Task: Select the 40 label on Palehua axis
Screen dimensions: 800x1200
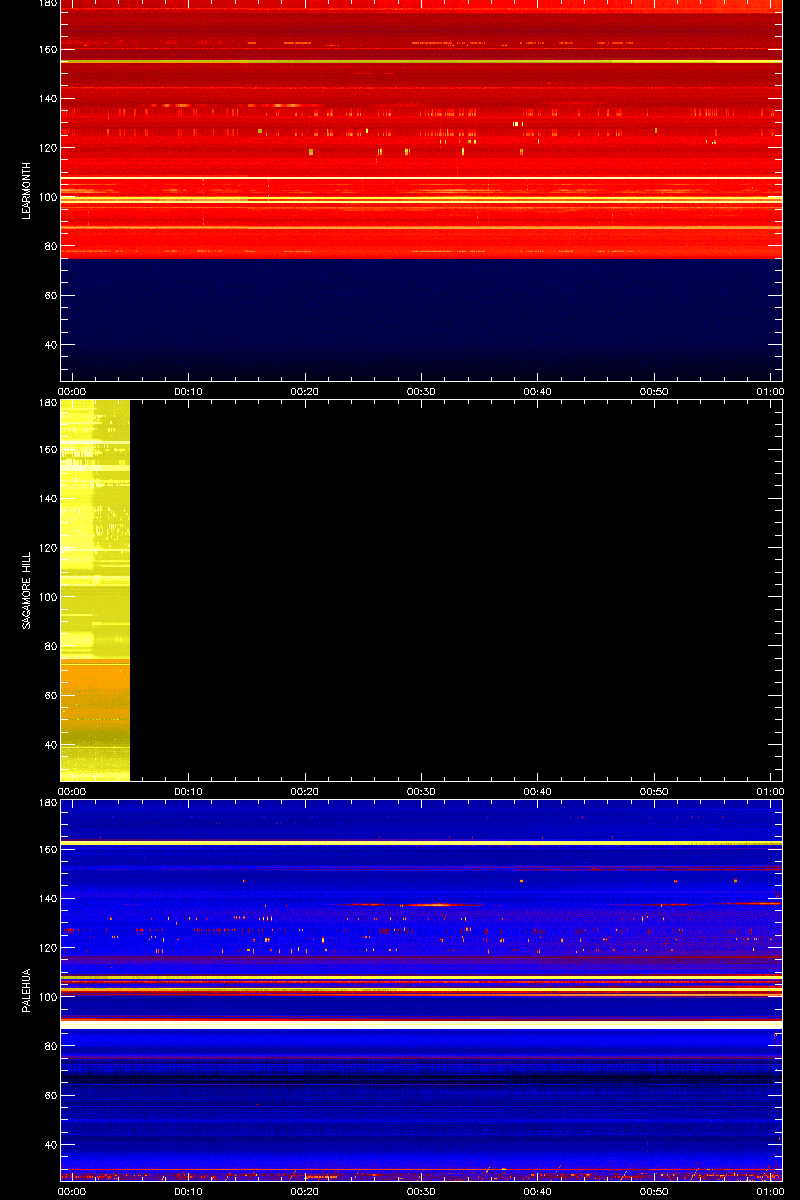Action: tap(50, 1145)
